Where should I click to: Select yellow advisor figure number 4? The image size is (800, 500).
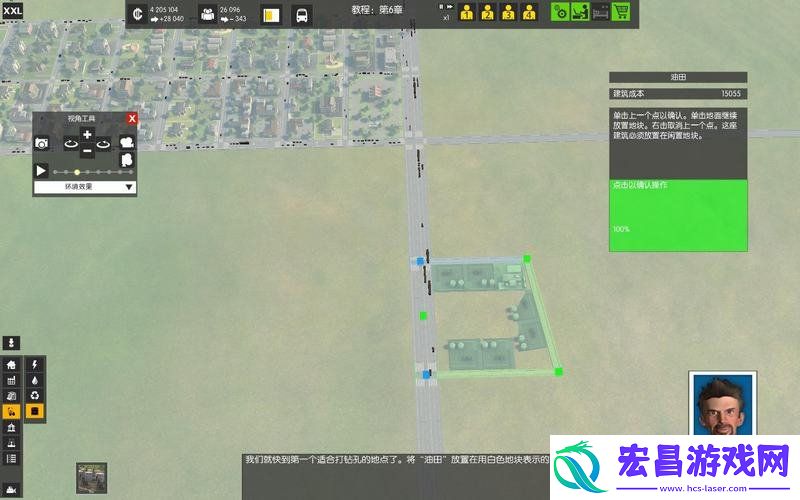click(529, 12)
